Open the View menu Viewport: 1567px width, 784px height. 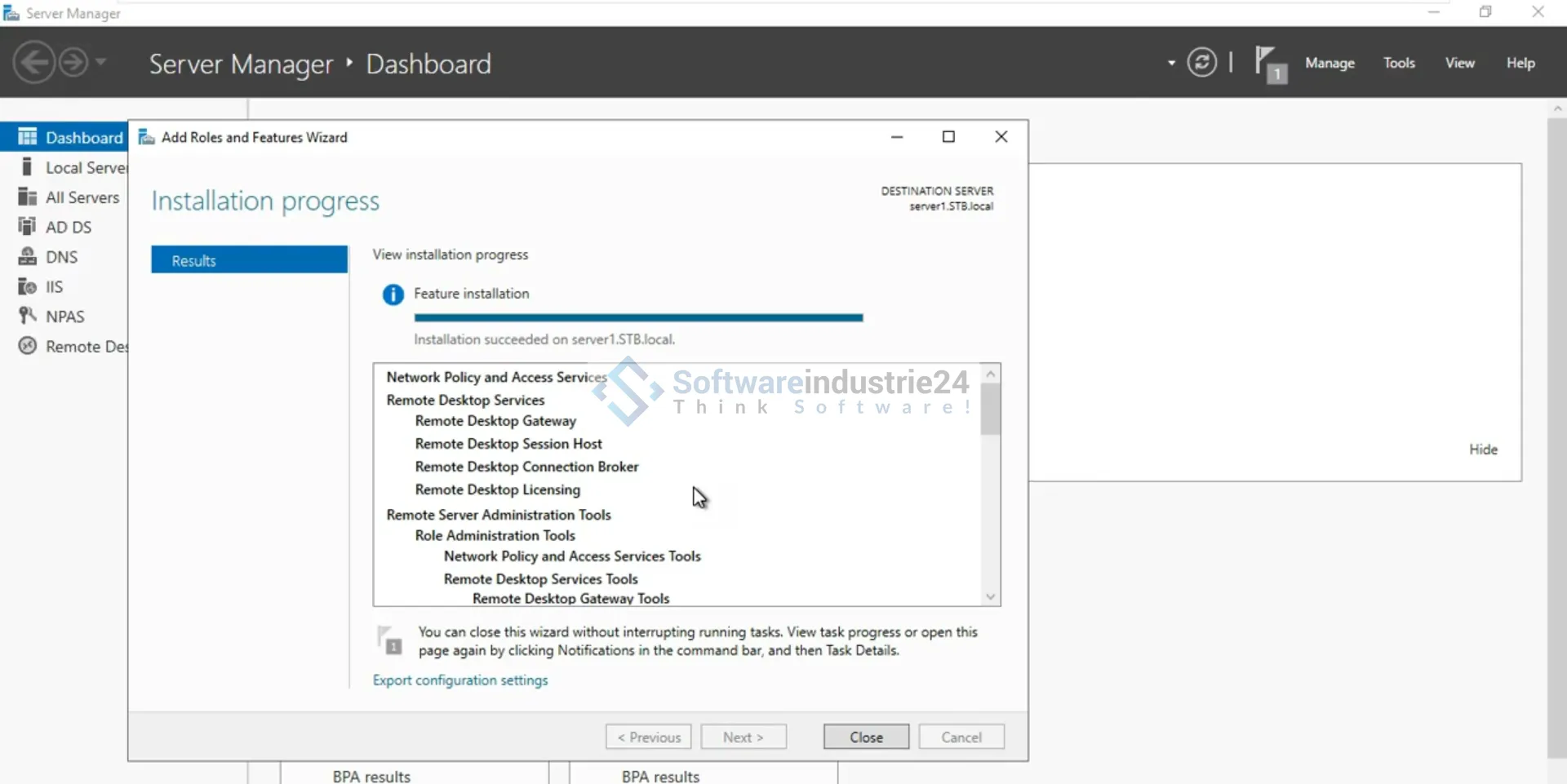[x=1459, y=63]
